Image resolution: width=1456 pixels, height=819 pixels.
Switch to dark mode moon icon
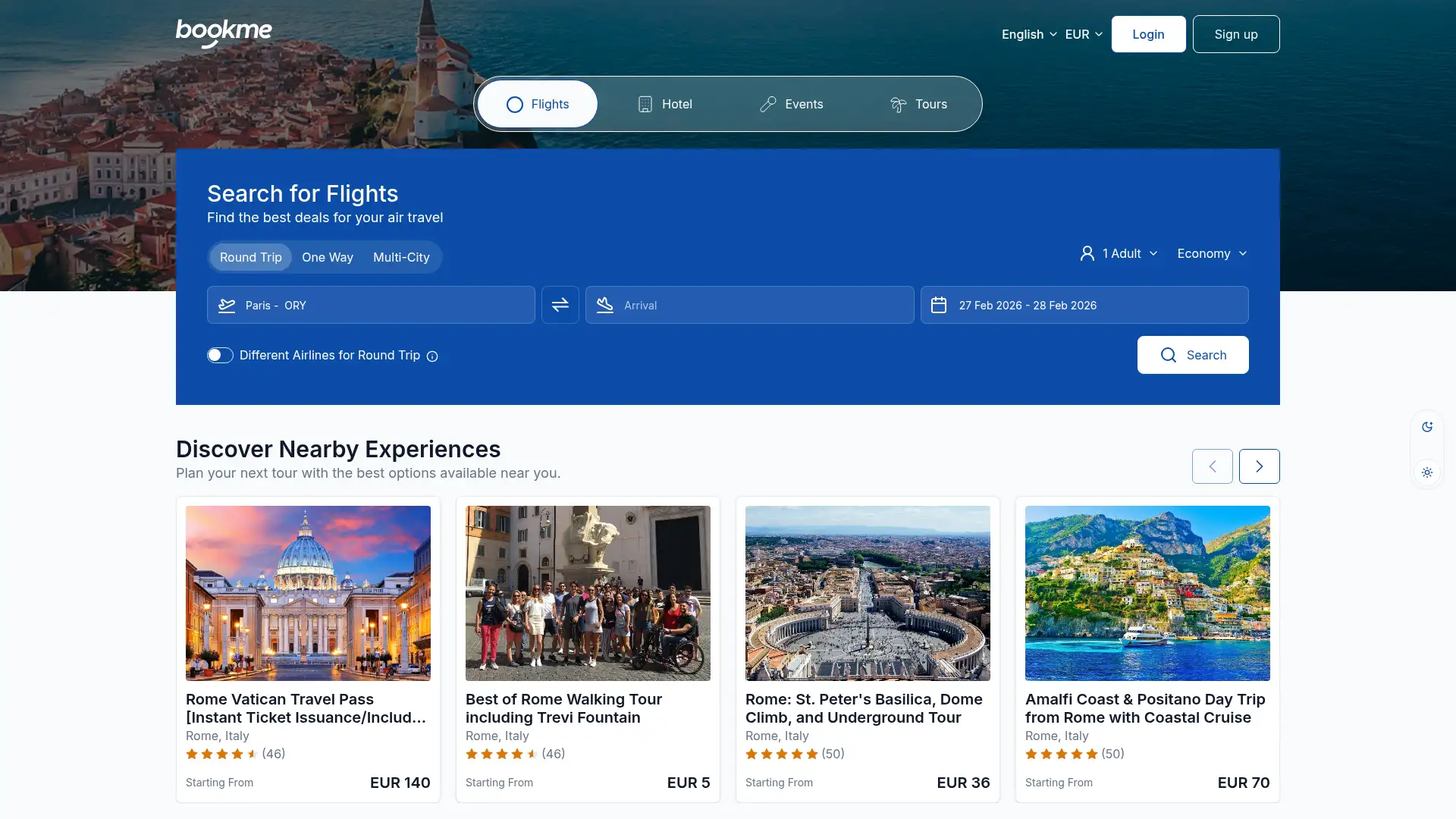pos(1427,427)
